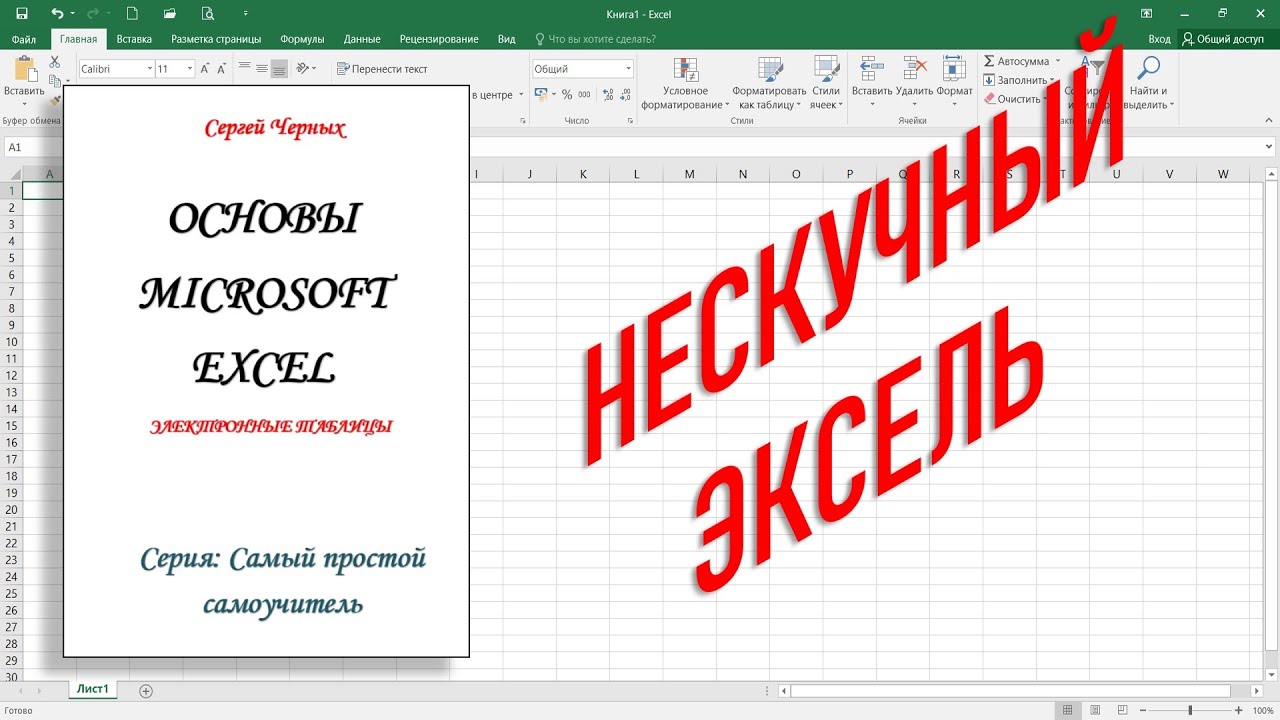Screen dimensions: 1280x720
Task: Select the Лист1 sheet tab
Action: point(93,690)
